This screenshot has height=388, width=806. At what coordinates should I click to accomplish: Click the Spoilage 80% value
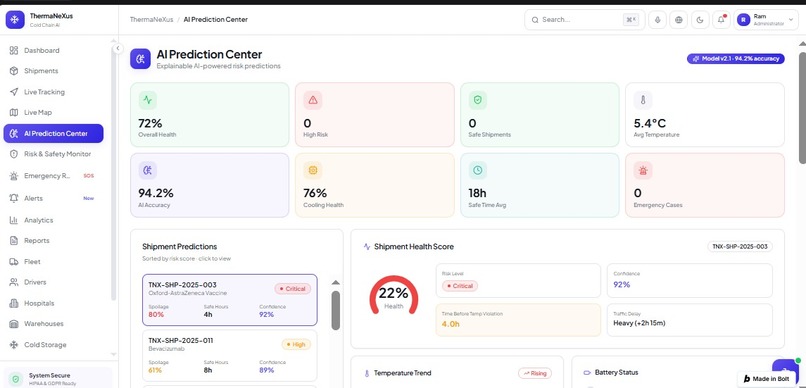[x=156, y=315]
